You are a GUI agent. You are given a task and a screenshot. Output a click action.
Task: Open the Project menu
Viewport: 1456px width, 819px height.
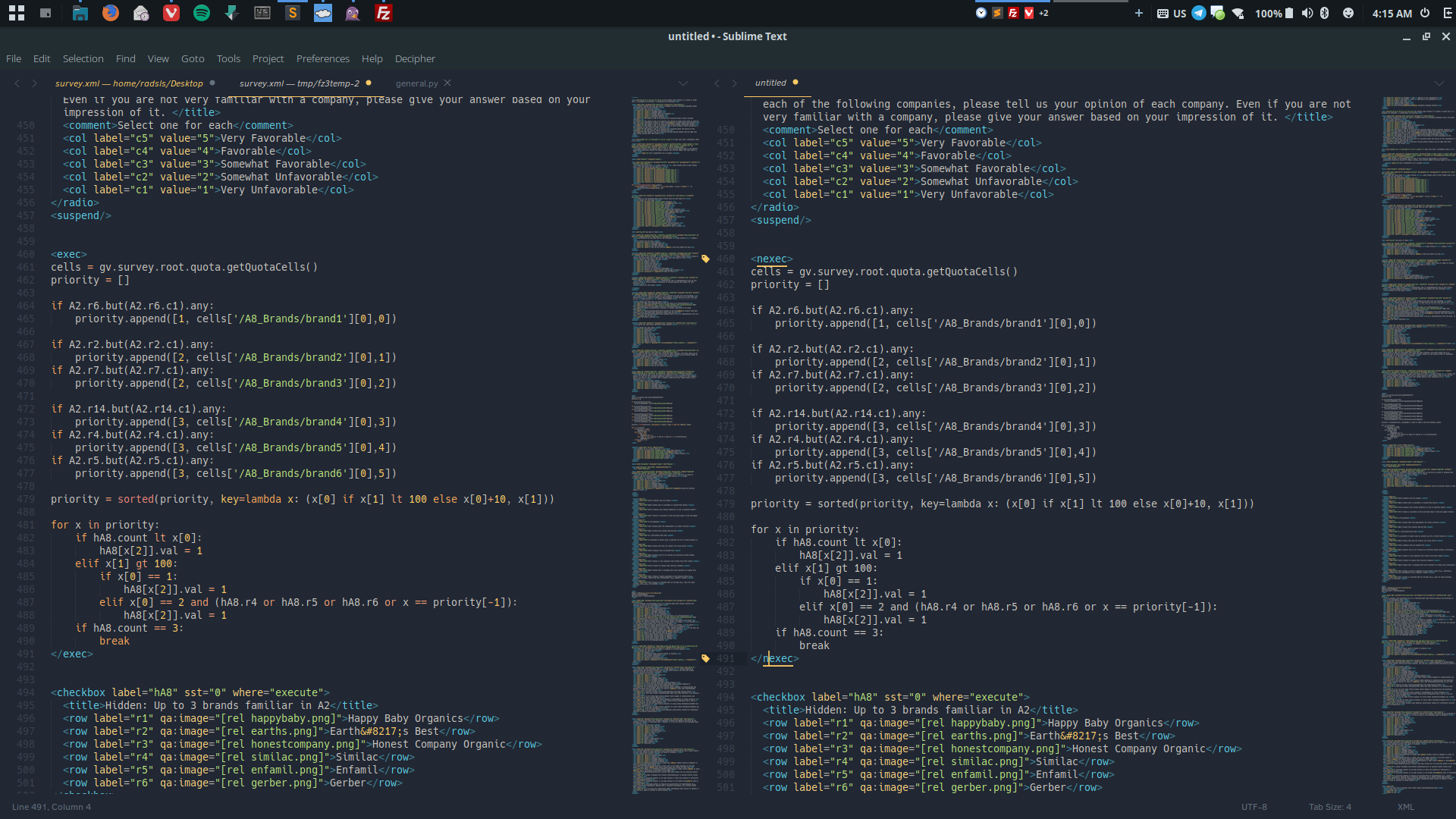pos(268,58)
